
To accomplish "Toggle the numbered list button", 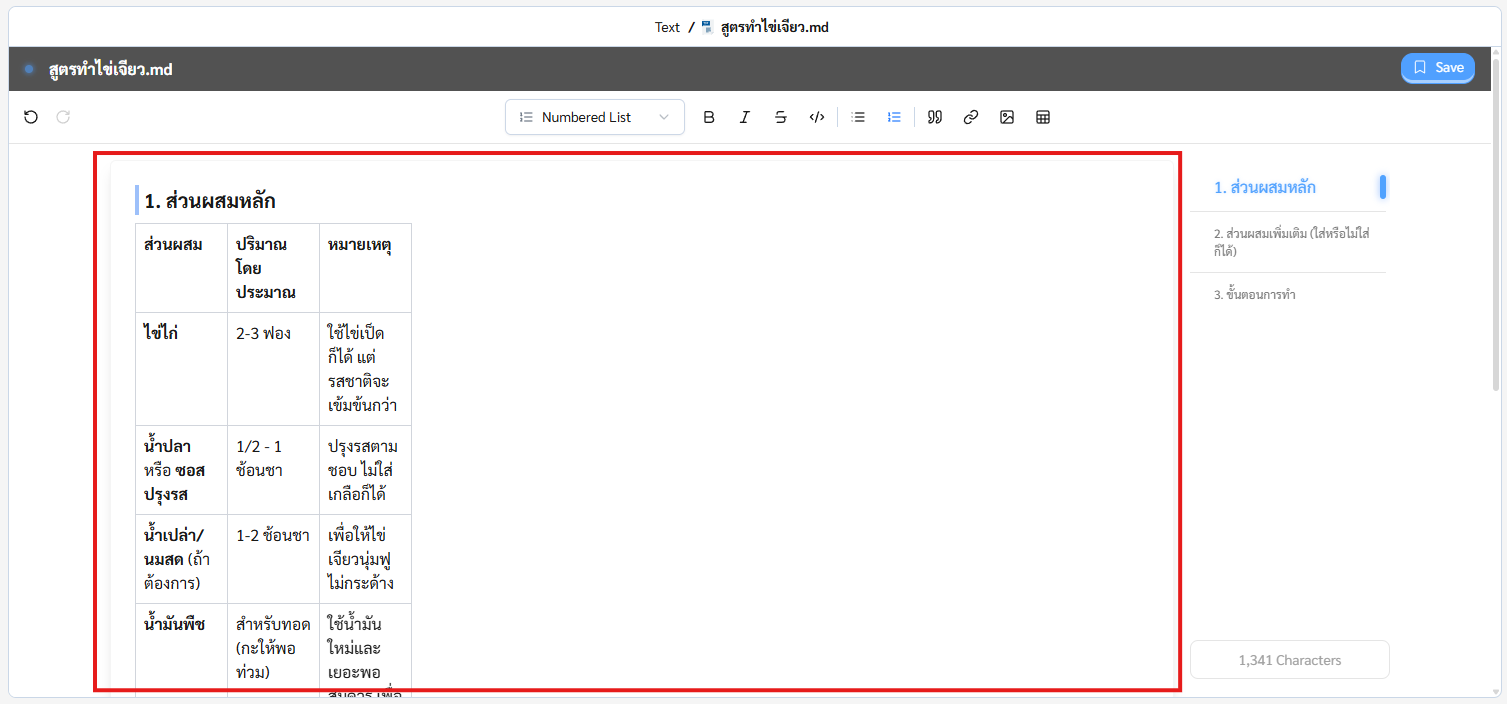I will [x=894, y=117].
